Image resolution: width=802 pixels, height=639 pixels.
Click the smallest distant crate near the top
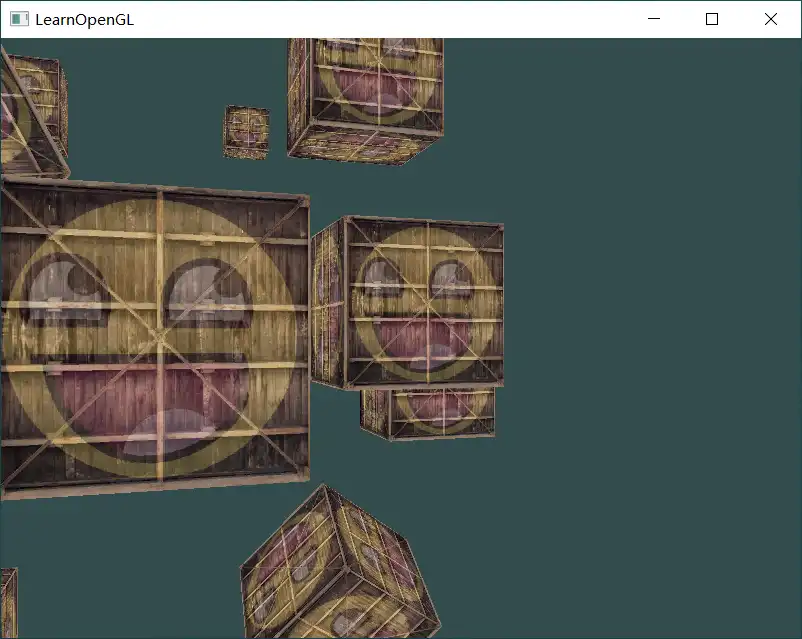[246, 132]
